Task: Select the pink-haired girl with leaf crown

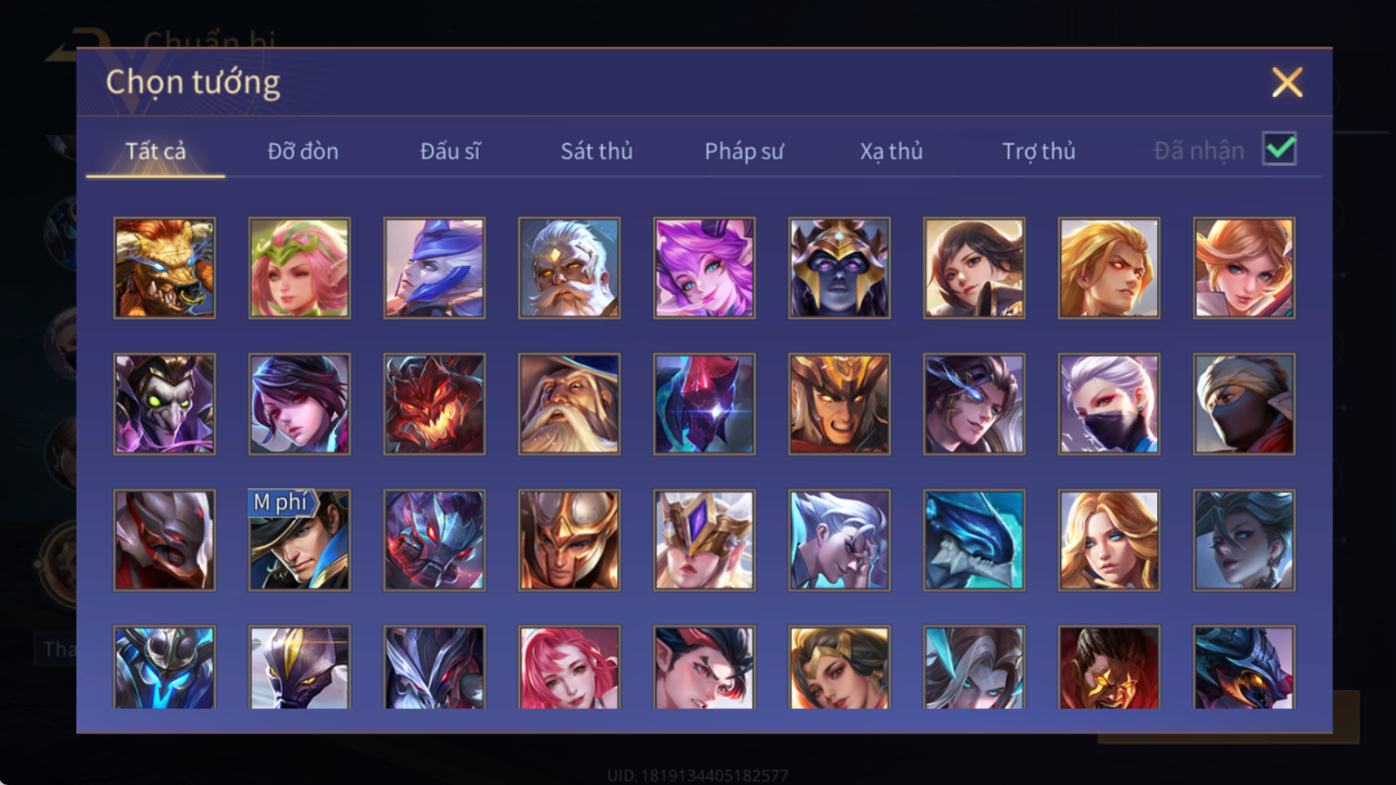Action: (299, 268)
